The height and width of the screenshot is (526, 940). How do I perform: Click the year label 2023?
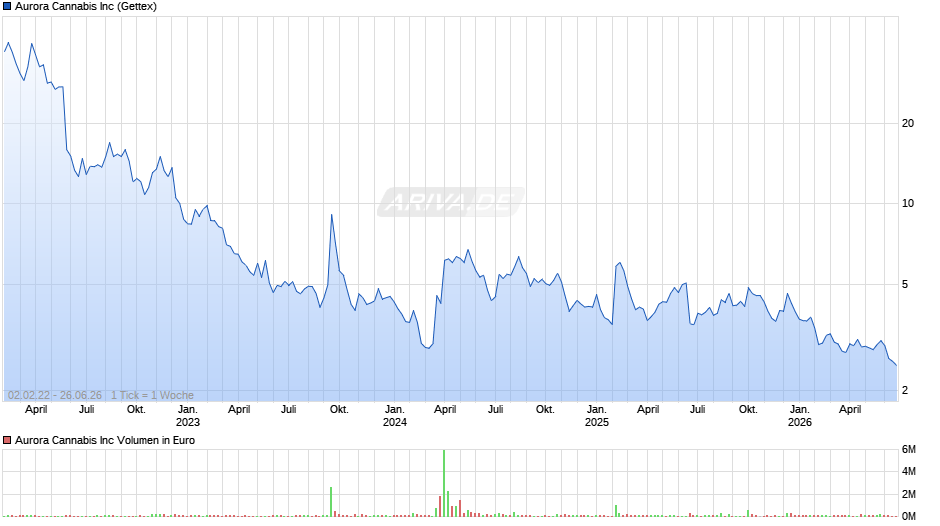tap(188, 422)
